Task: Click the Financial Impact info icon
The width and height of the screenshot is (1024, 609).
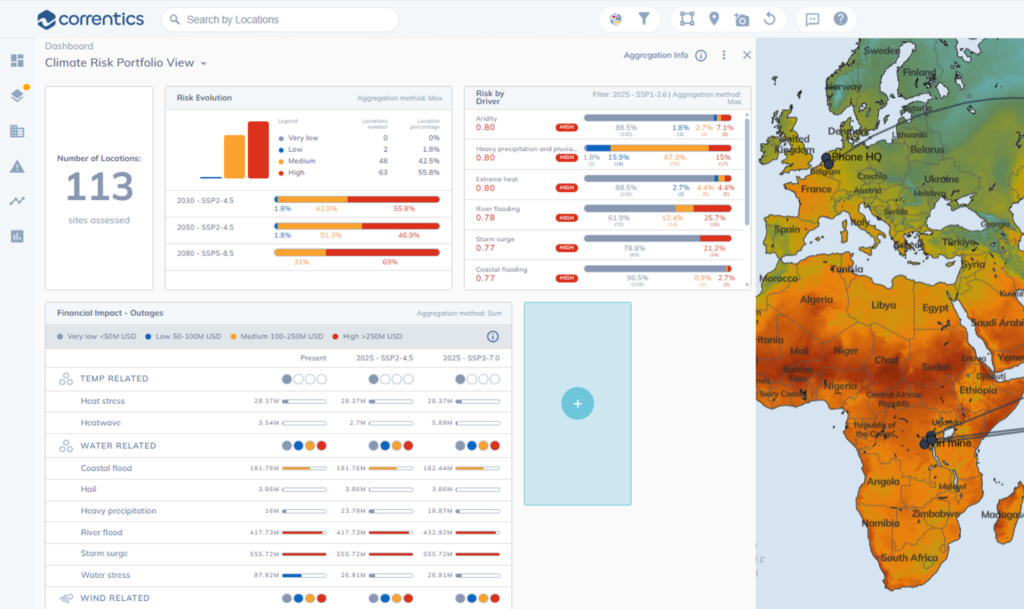Action: pyautogui.click(x=492, y=337)
